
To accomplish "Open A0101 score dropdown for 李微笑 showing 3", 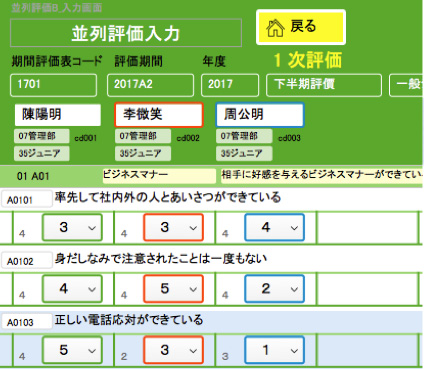I will point(173,228).
